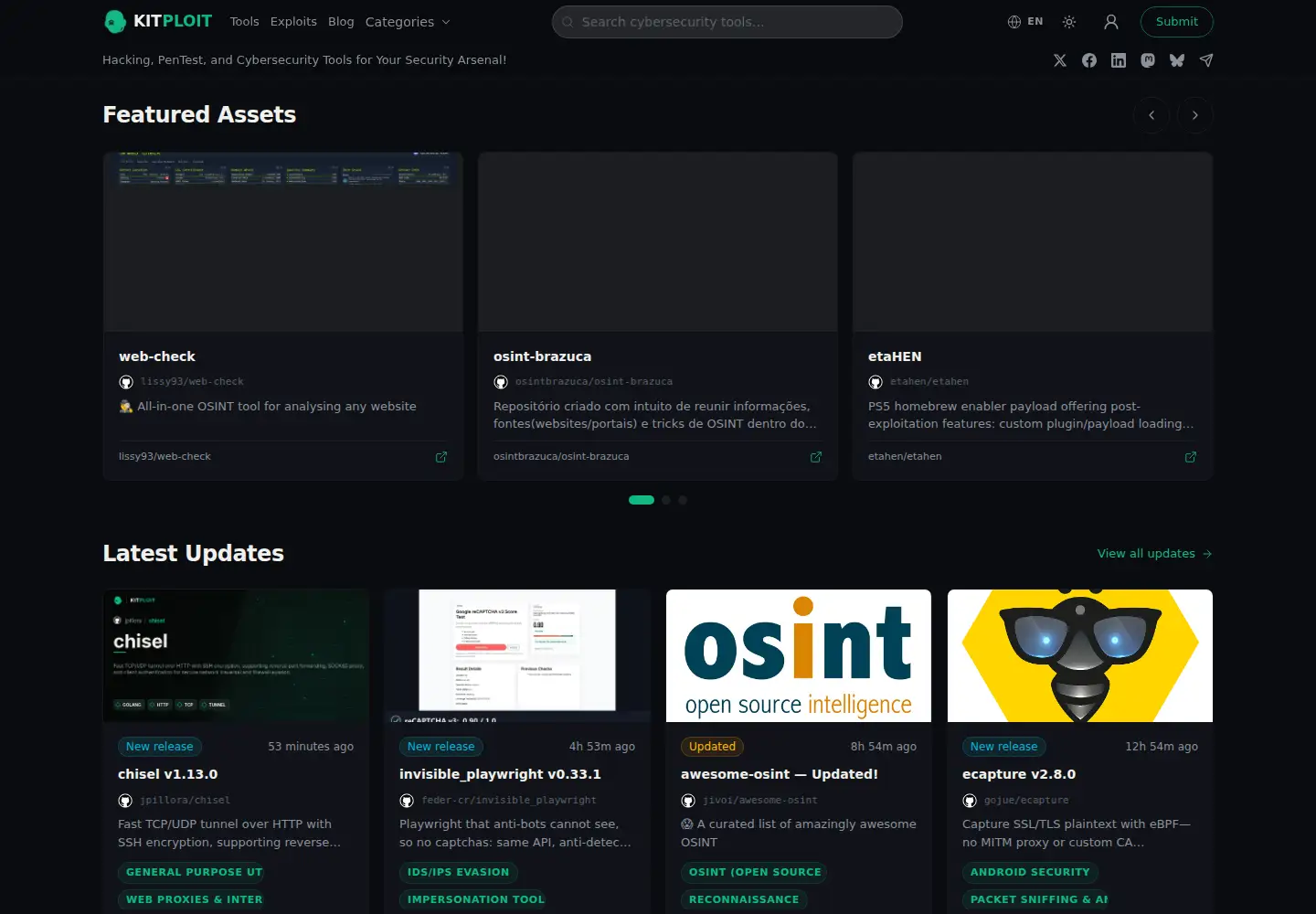
Task: Click GitHub icon beside jivoi/awesome-osint
Action: tap(688, 801)
